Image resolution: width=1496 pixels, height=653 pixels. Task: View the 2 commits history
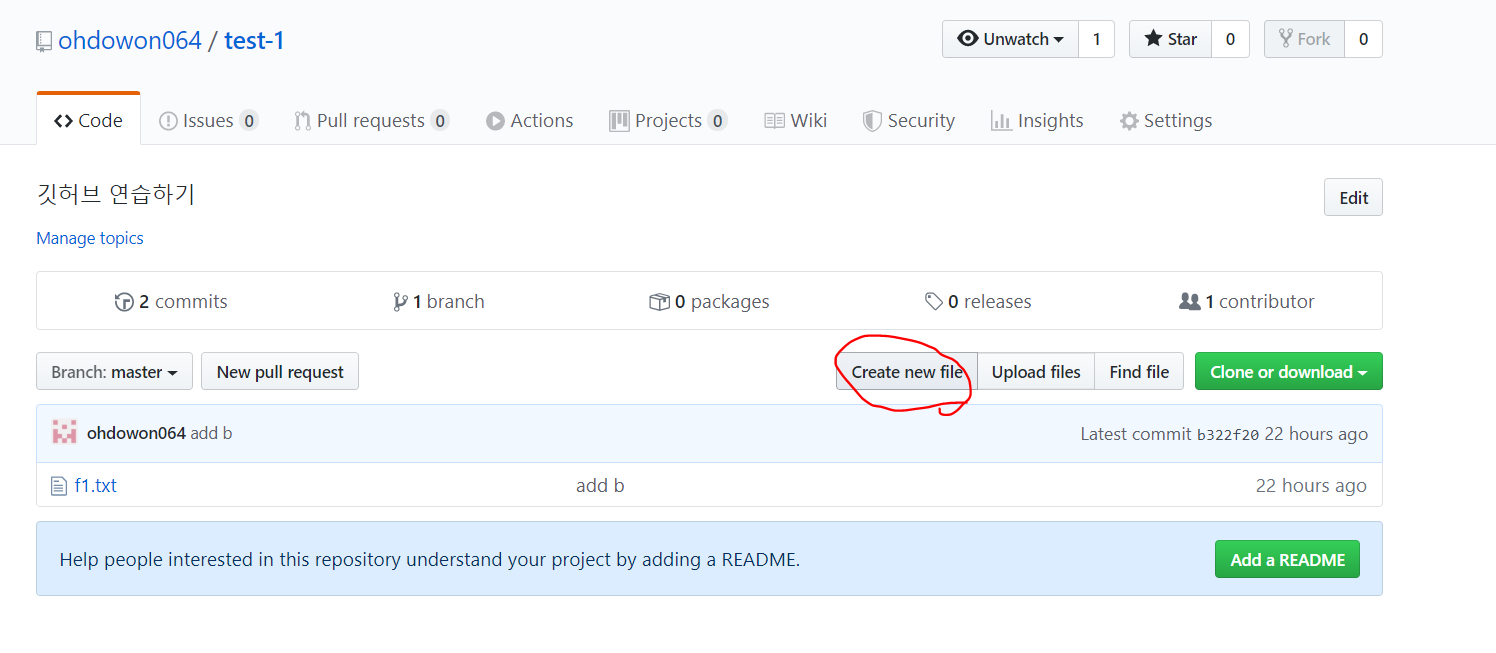[x=171, y=301]
